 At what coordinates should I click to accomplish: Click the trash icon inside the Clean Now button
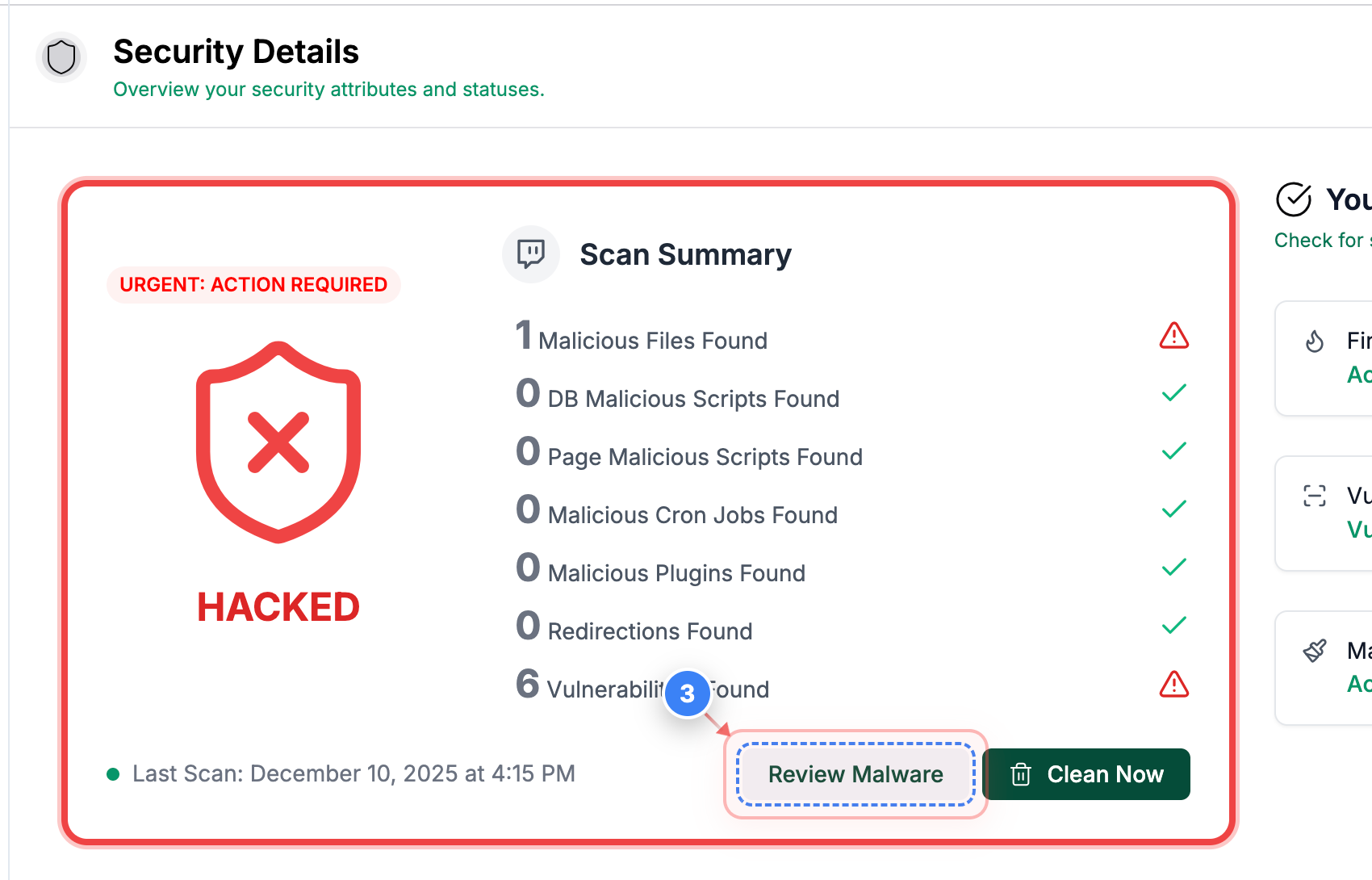click(1022, 774)
